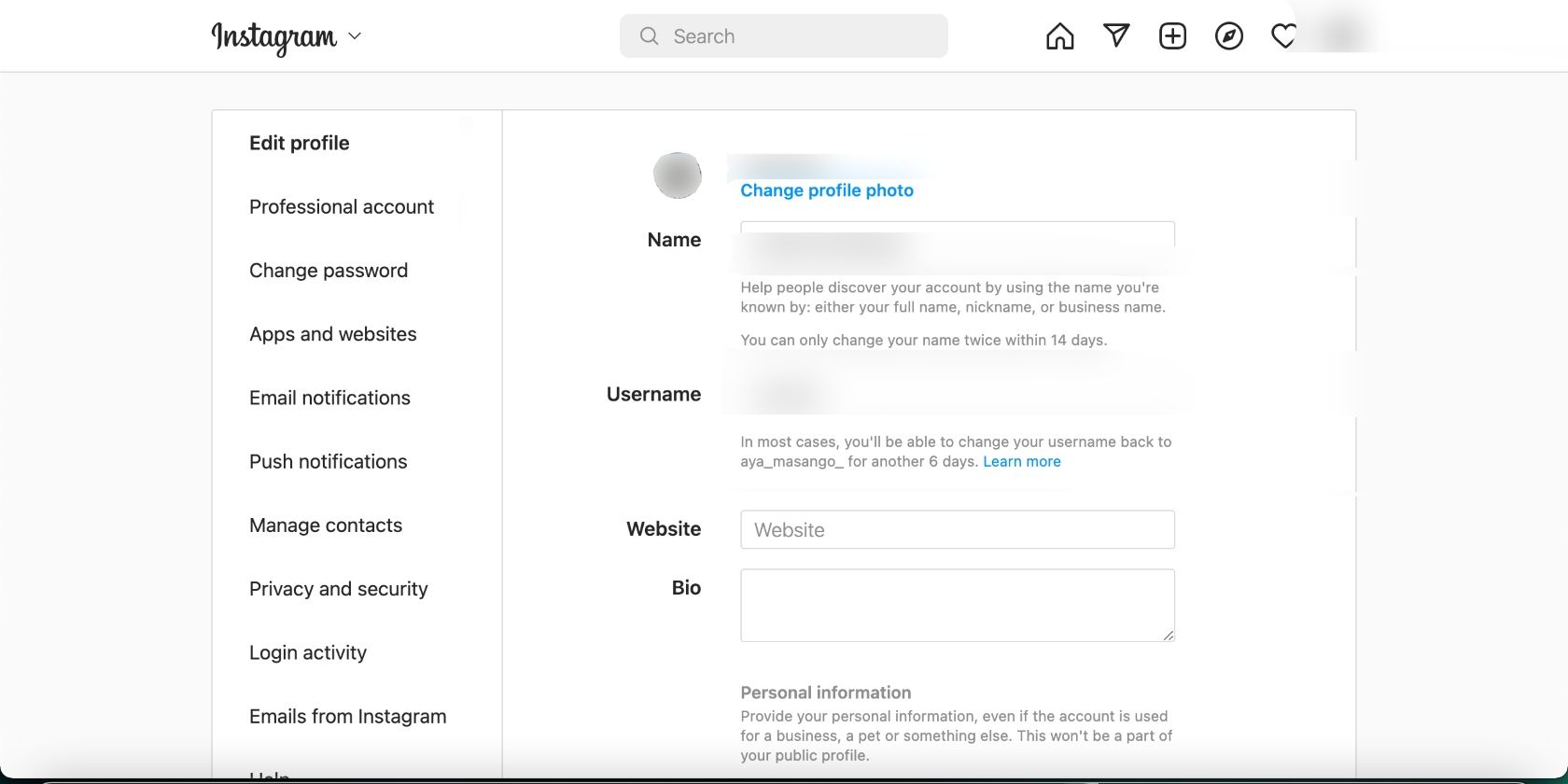
Task: Open direct messages paper plane icon
Action: click(1116, 36)
